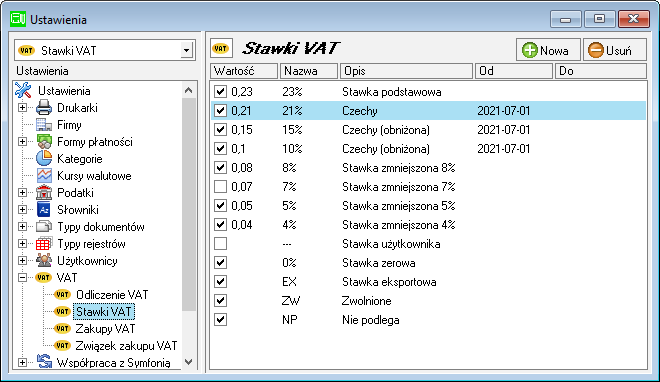660x382 pixels.
Task: Click the Podatki bank building icon
Action: coord(44,193)
